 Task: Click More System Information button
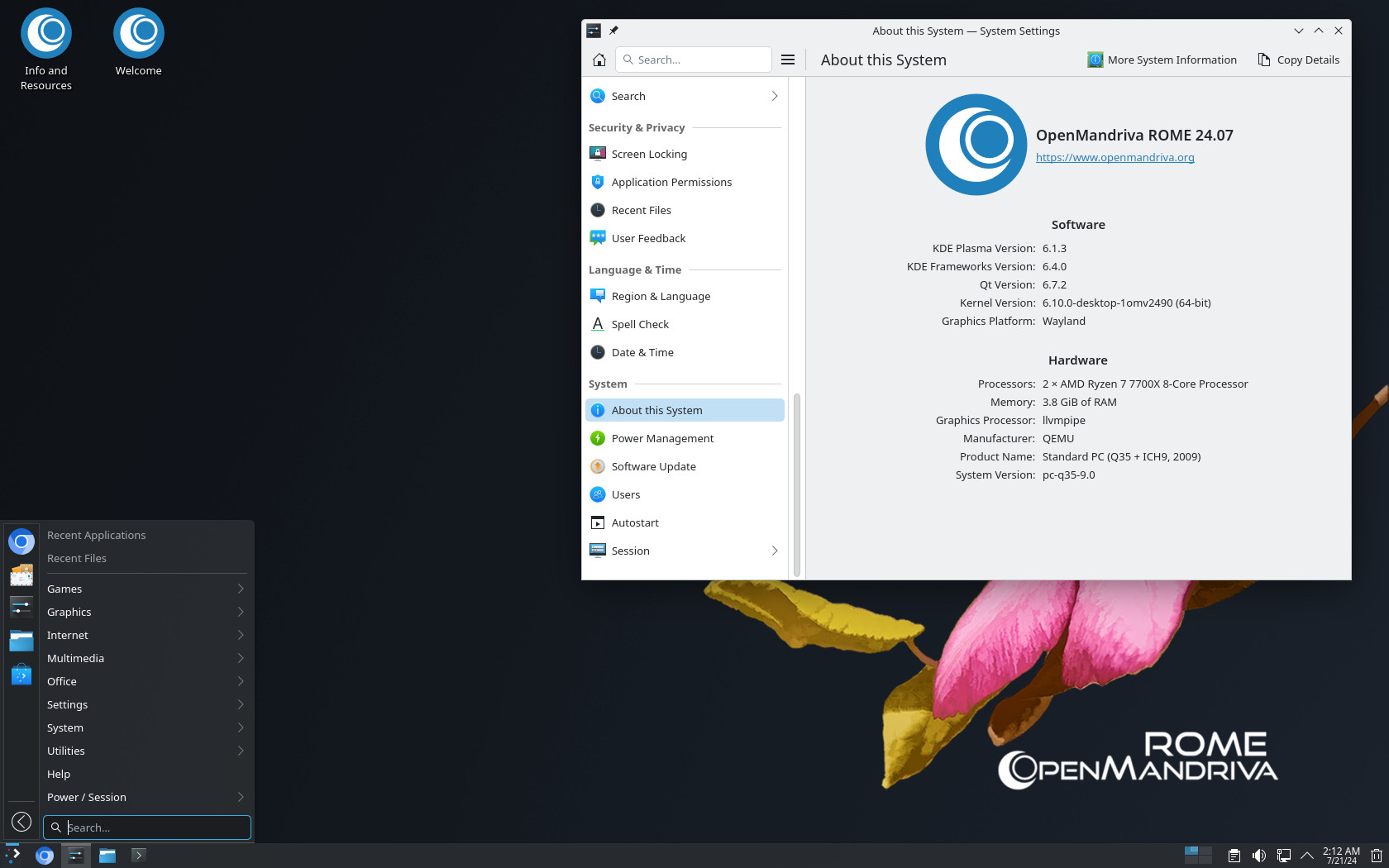[x=1162, y=60]
